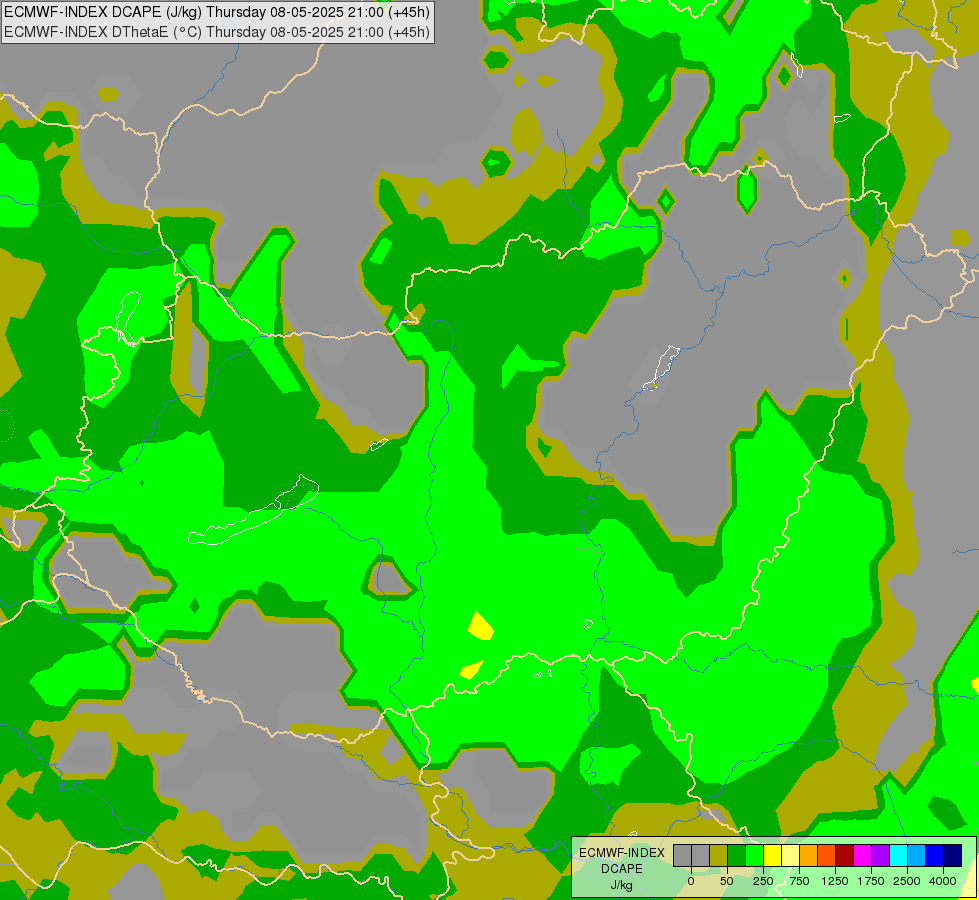Click the smaller yellow DCAPE patch near the border

point(471,670)
